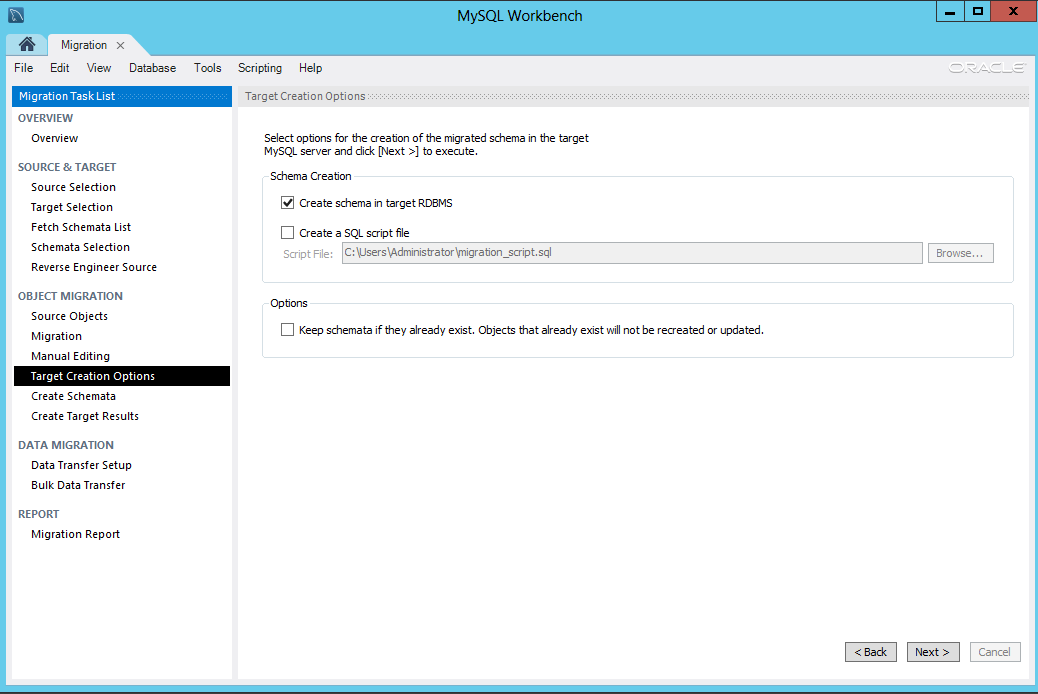Open 'Data Transfer Setup' step
The height and width of the screenshot is (694, 1038).
point(81,465)
